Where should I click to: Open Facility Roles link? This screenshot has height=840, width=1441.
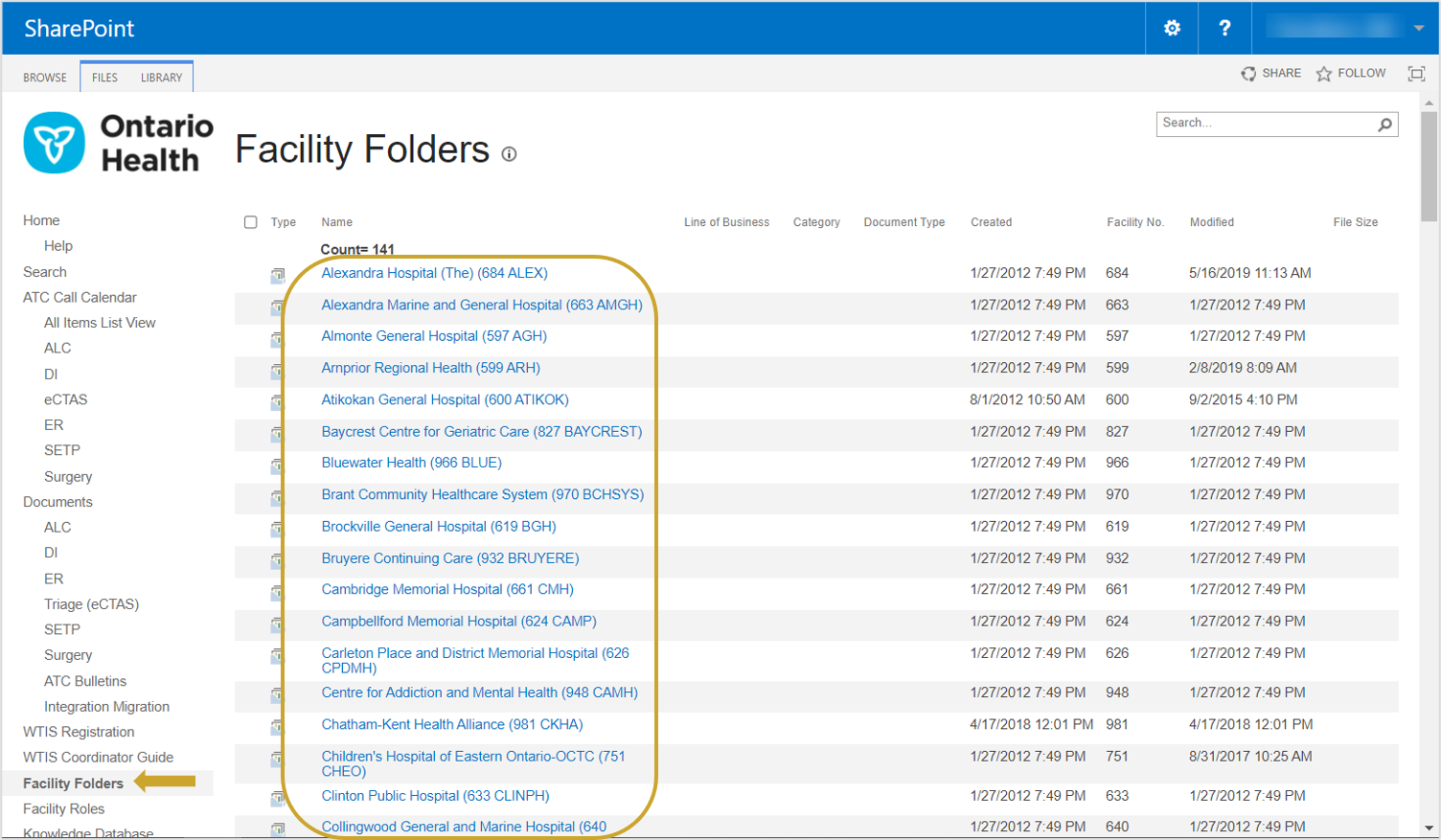click(x=63, y=809)
